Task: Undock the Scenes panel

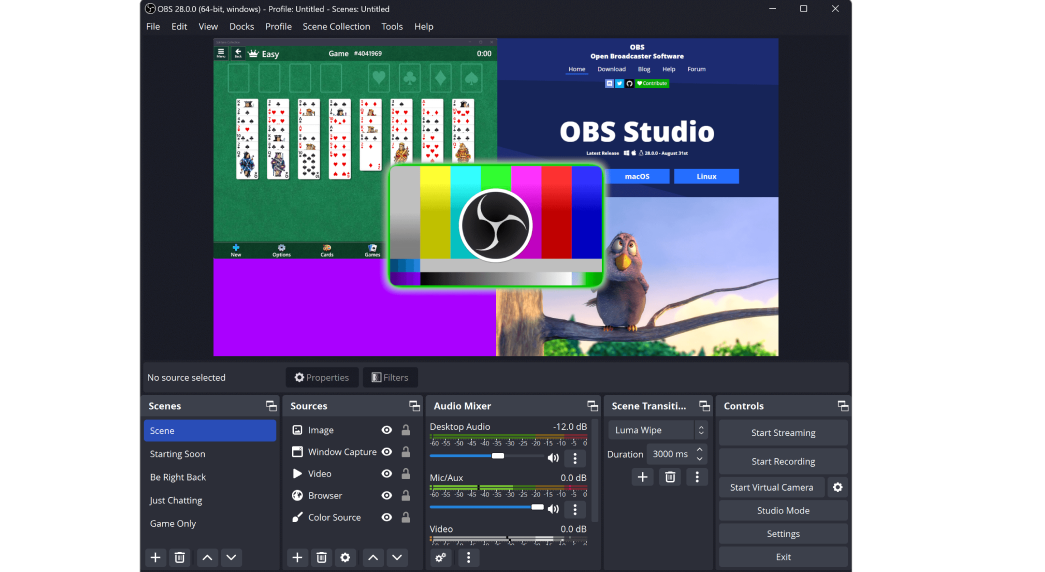Action: [271, 405]
